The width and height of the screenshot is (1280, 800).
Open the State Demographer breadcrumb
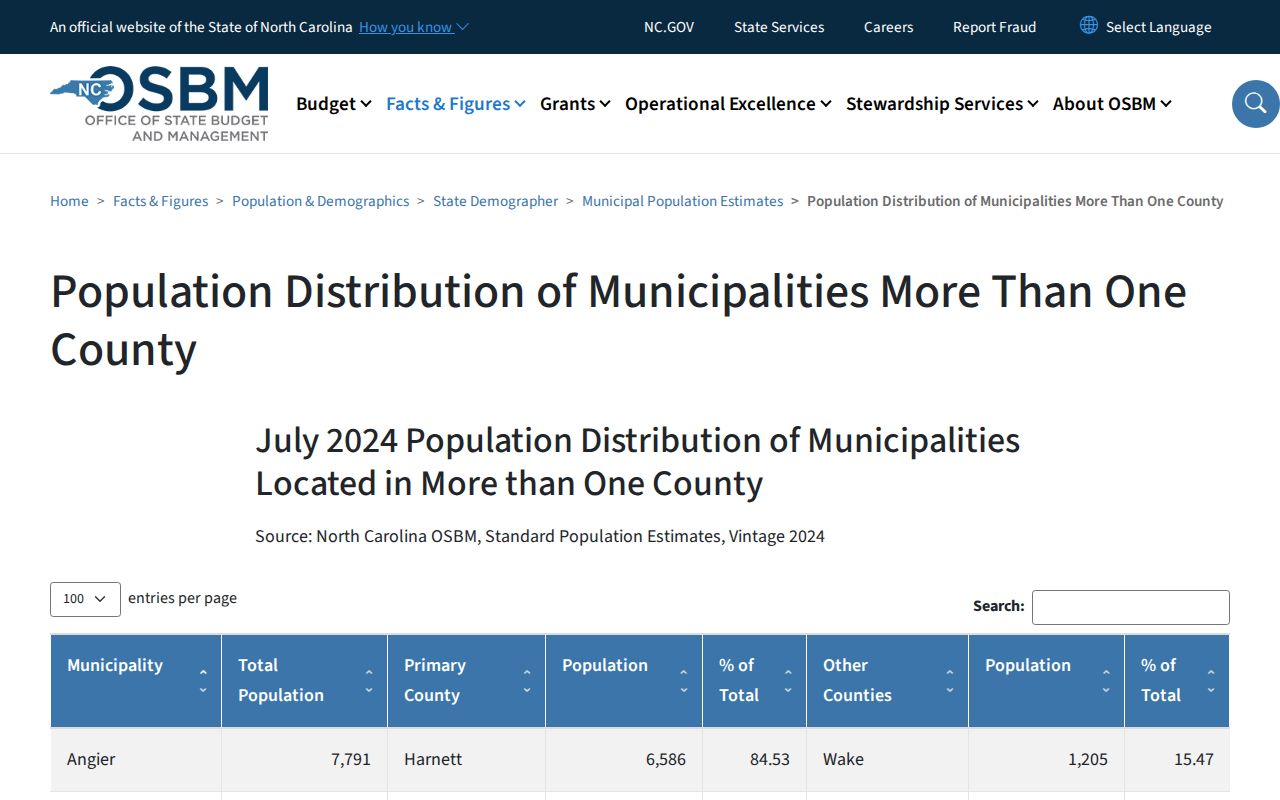click(496, 201)
